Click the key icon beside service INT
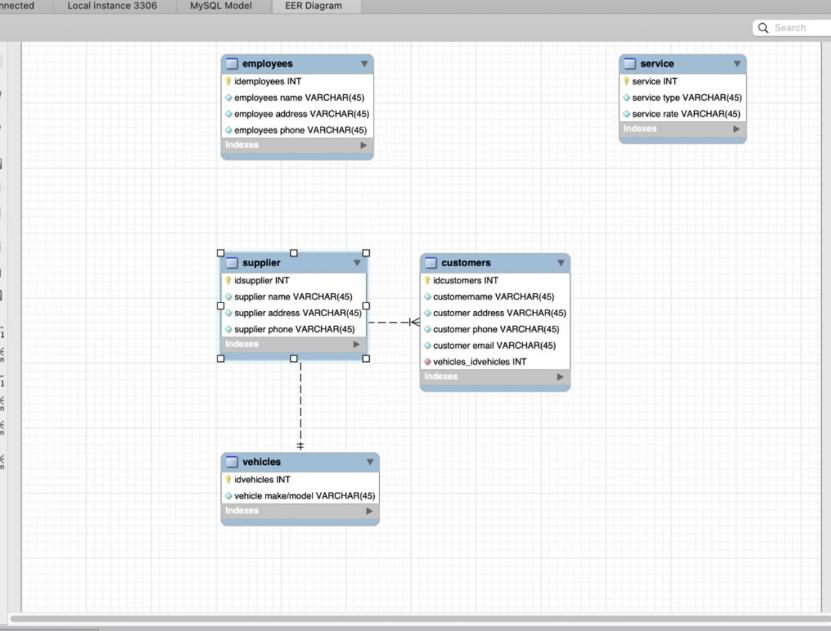Image resolution: width=831 pixels, height=631 pixels. (625, 81)
